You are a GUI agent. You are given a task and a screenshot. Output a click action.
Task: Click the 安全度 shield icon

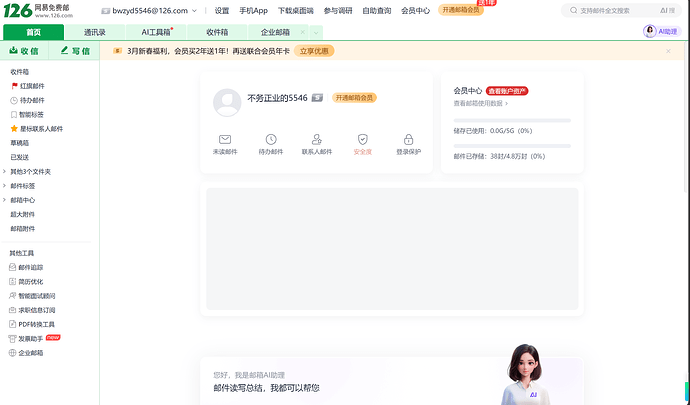(363, 140)
